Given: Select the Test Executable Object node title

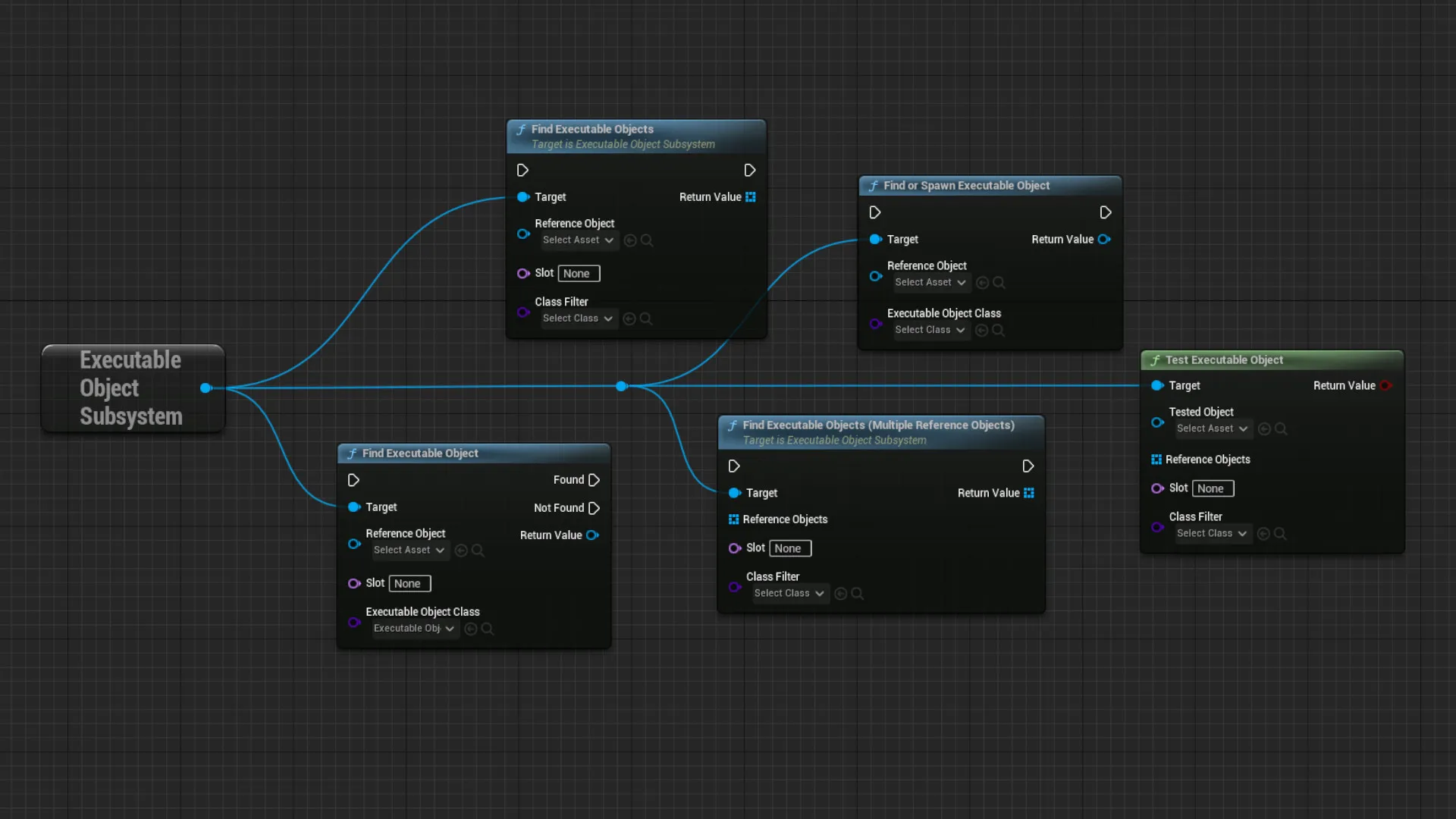Looking at the screenshot, I should [1224, 360].
